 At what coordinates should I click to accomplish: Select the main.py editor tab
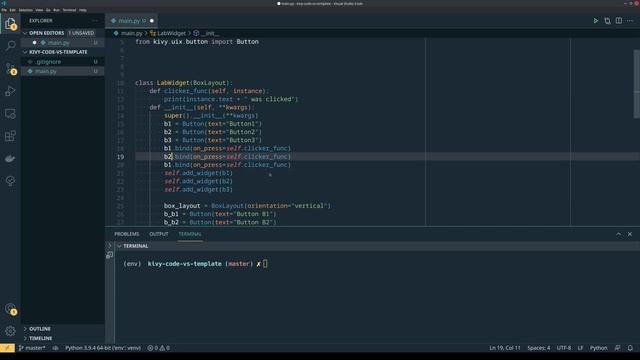[x=132, y=21]
